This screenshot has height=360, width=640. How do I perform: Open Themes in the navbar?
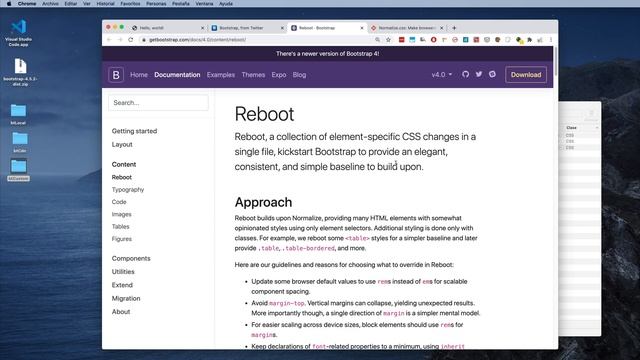click(253, 75)
